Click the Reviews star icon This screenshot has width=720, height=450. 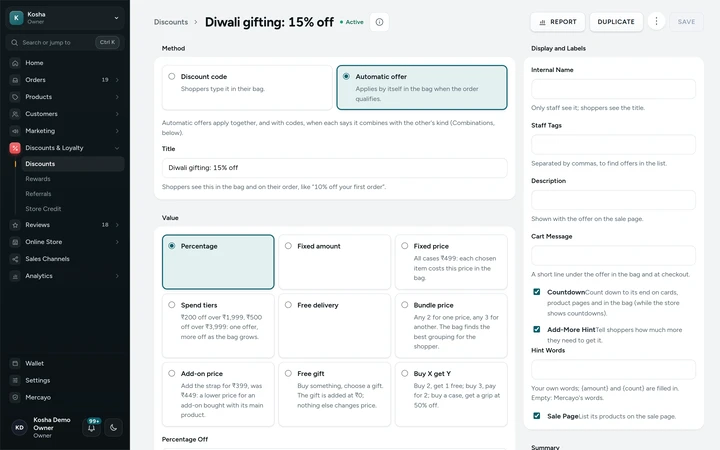[x=15, y=225]
